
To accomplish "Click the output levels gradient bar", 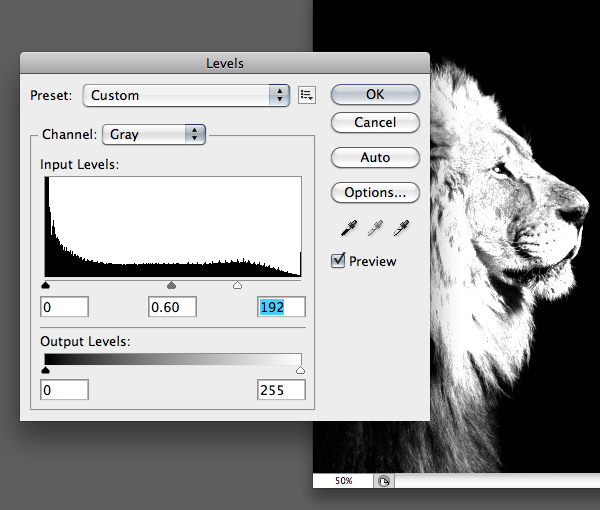I will (x=173, y=359).
